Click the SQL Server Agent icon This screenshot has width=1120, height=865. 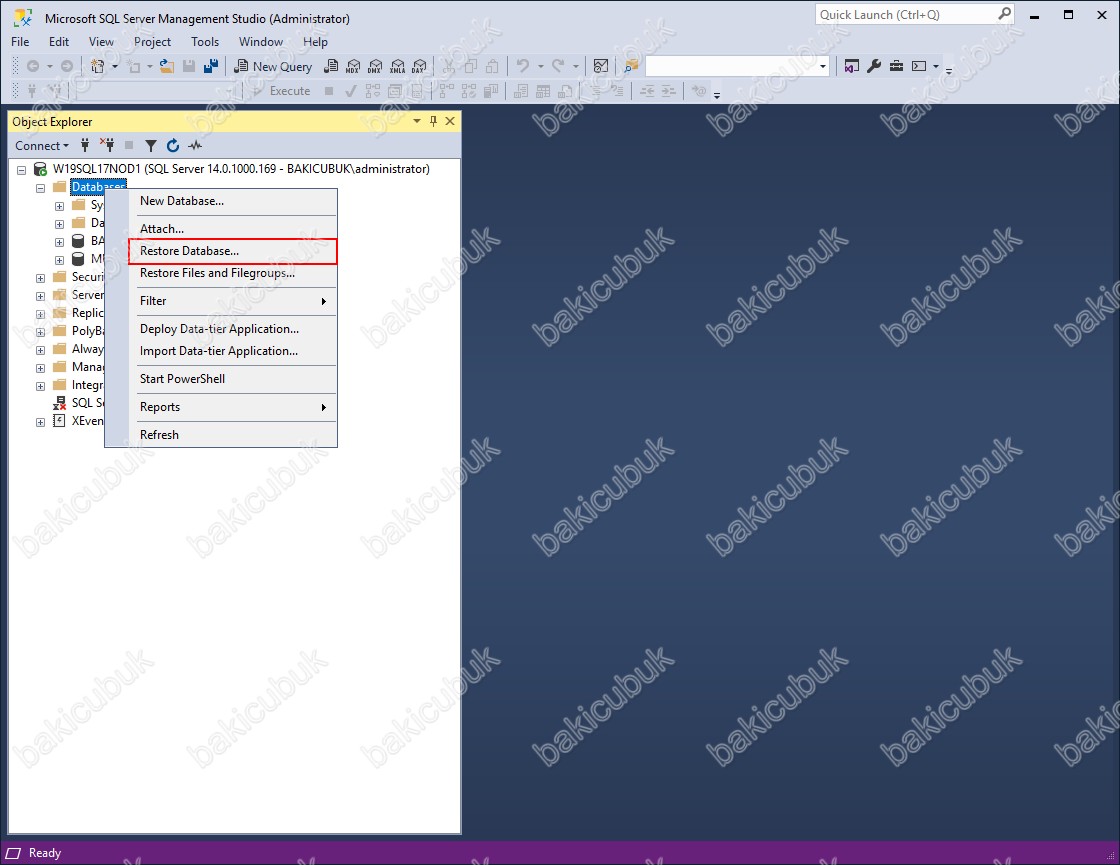click(x=60, y=403)
